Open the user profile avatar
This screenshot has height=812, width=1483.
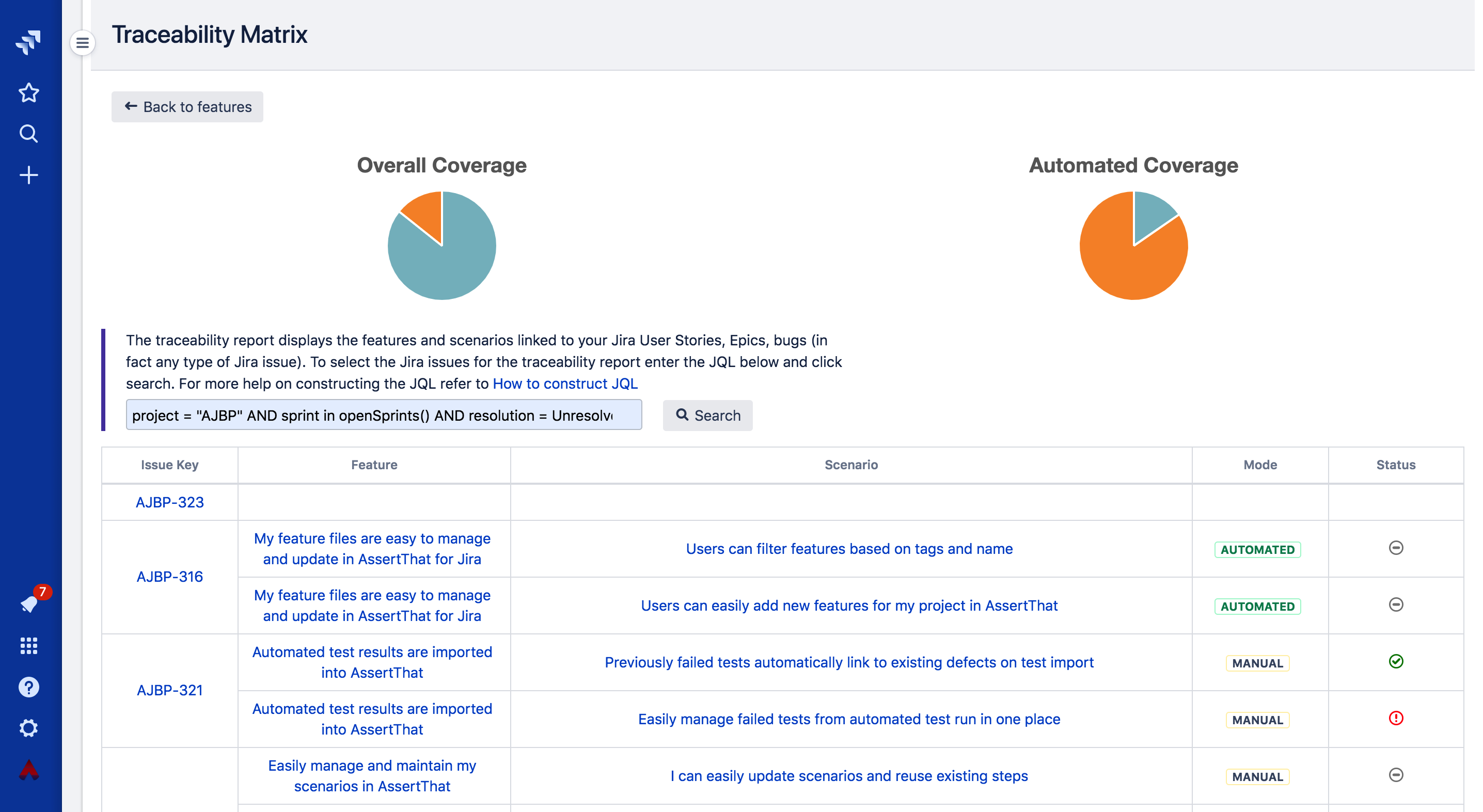[28, 770]
